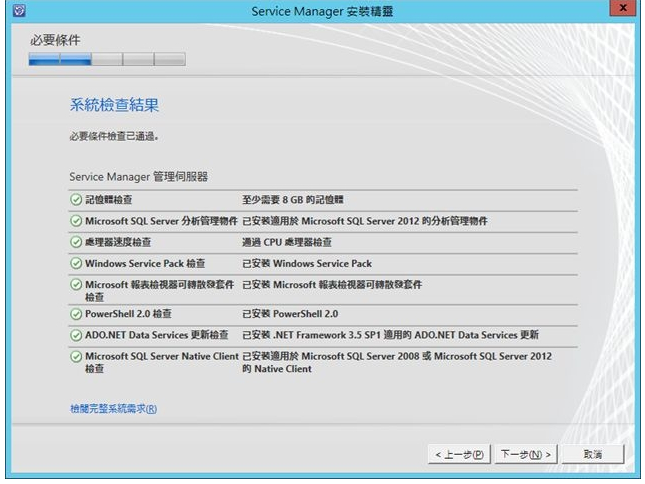The width and height of the screenshot is (645, 484).
Task: Click check icon beside Windows Service Pack 檢查
Action: (x=76, y=263)
